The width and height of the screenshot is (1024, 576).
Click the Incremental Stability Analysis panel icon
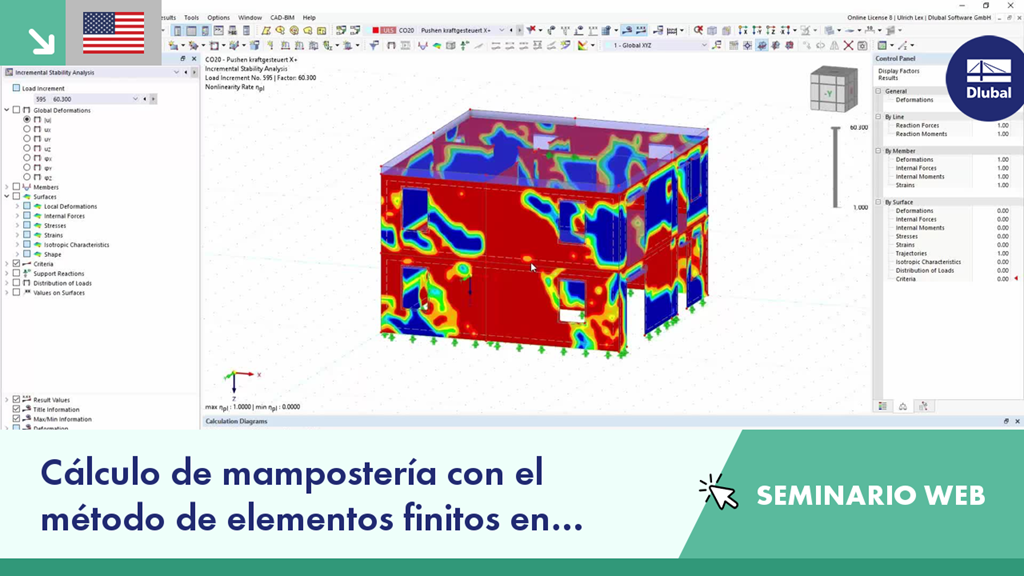click(x=9, y=72)
